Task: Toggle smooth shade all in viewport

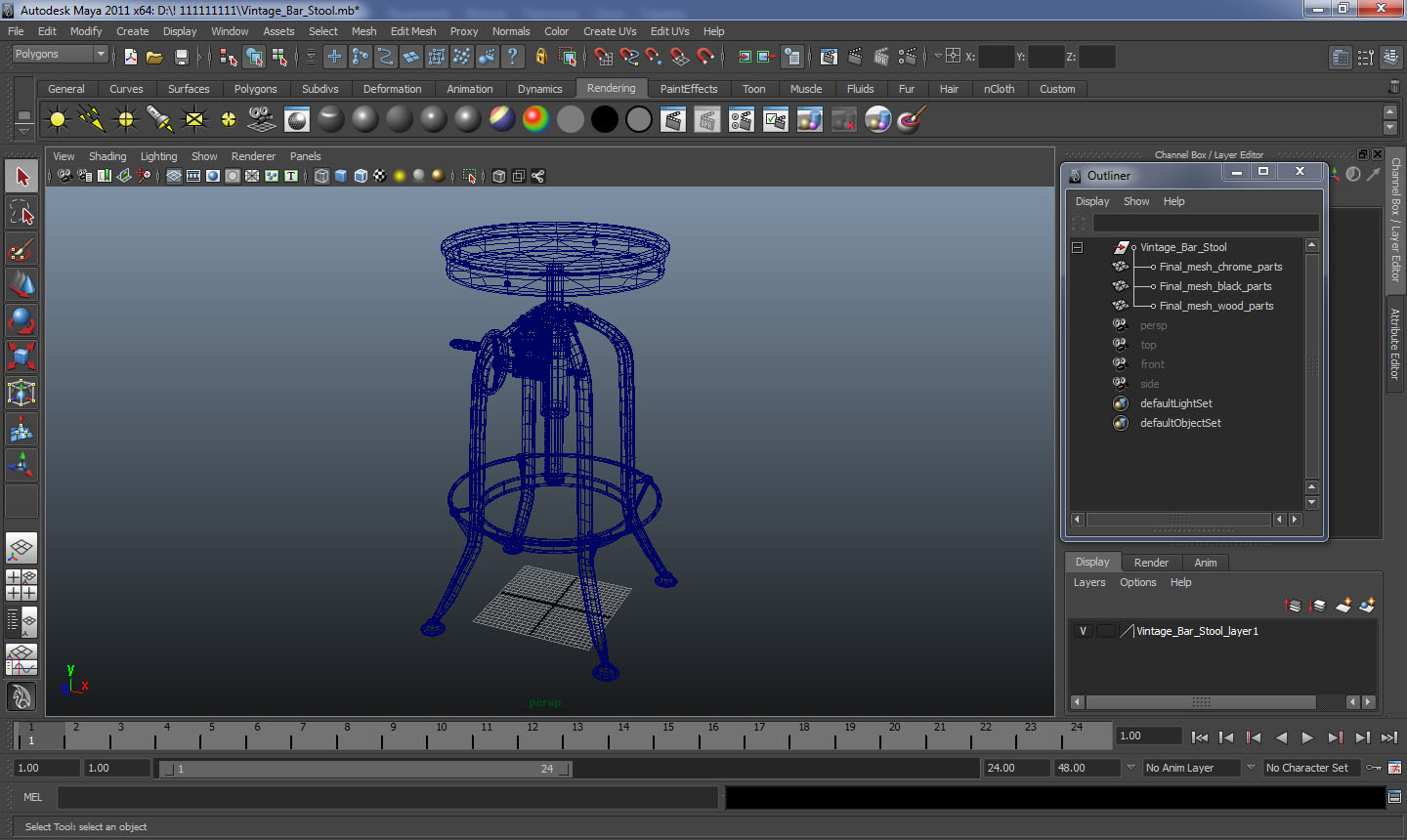Action: [x=341, y=176]
